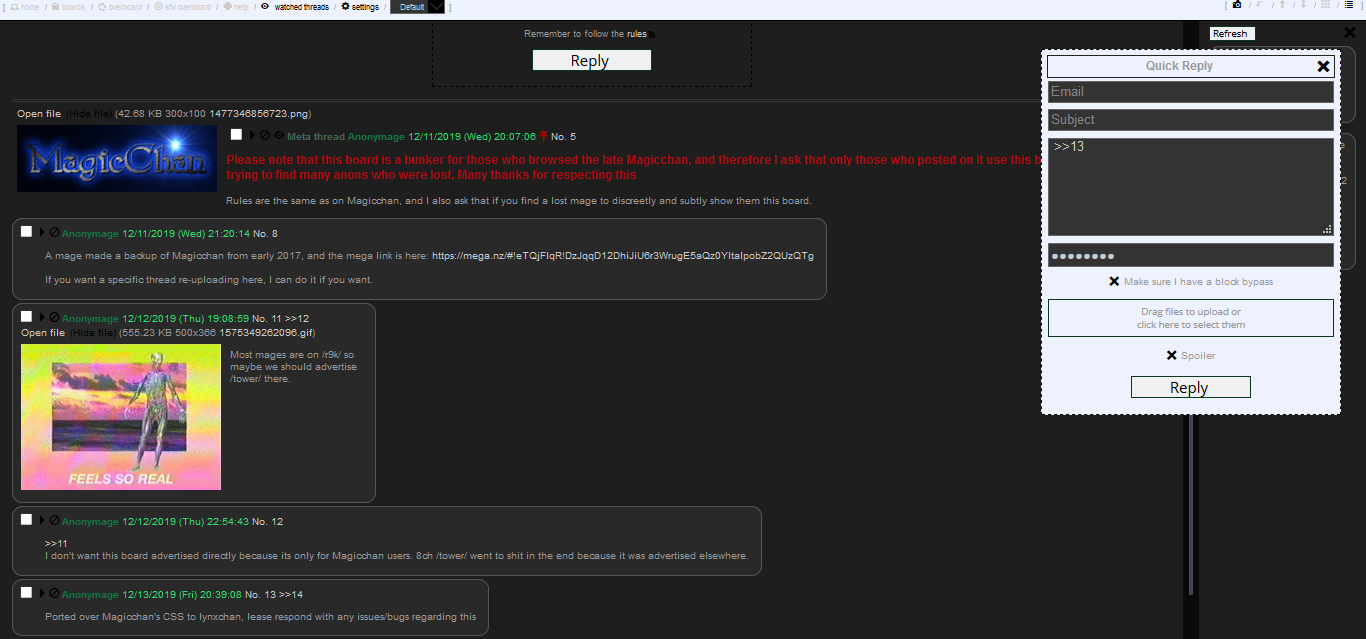Image resolution: width=1366 pixels, height=639 pixels.
Task: Close the side panel next to Refresh
Action: [x=1350, y=33]
